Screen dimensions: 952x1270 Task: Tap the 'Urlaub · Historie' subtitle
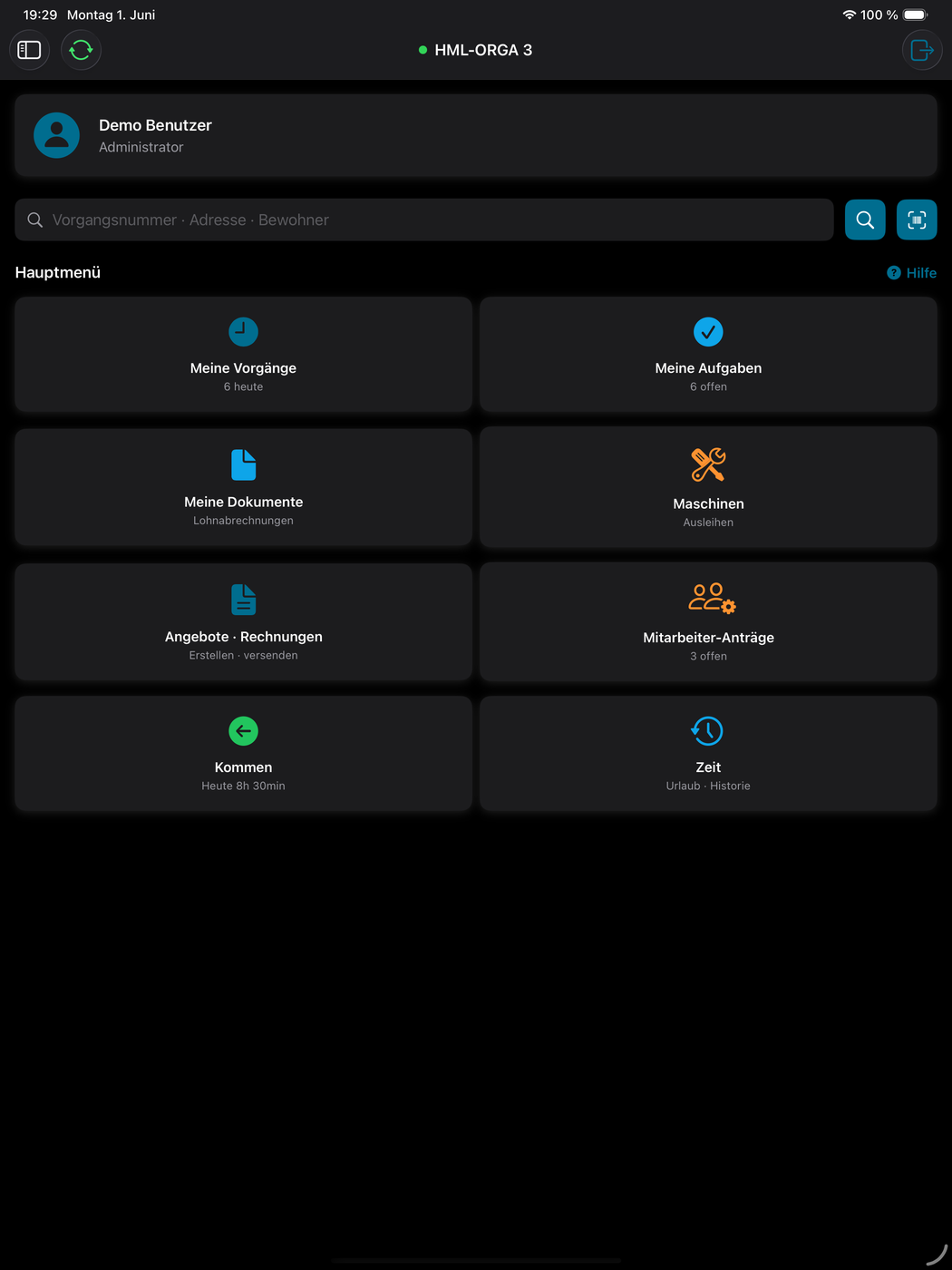708,786
